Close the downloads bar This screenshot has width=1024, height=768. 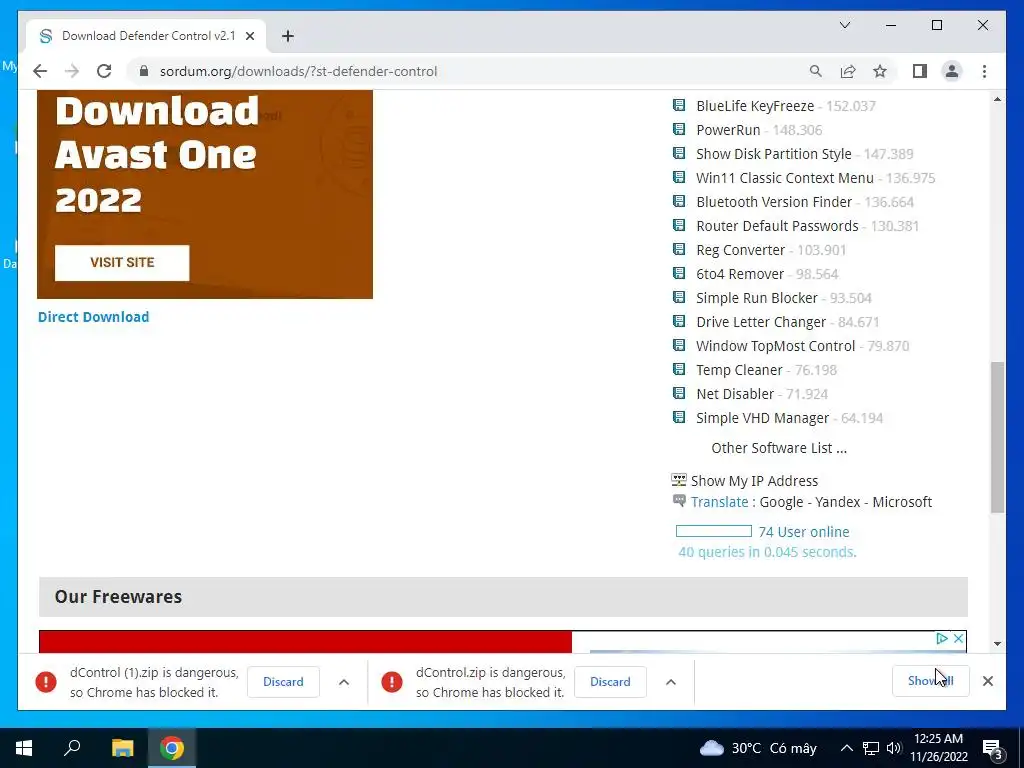[x=987, y=681]
